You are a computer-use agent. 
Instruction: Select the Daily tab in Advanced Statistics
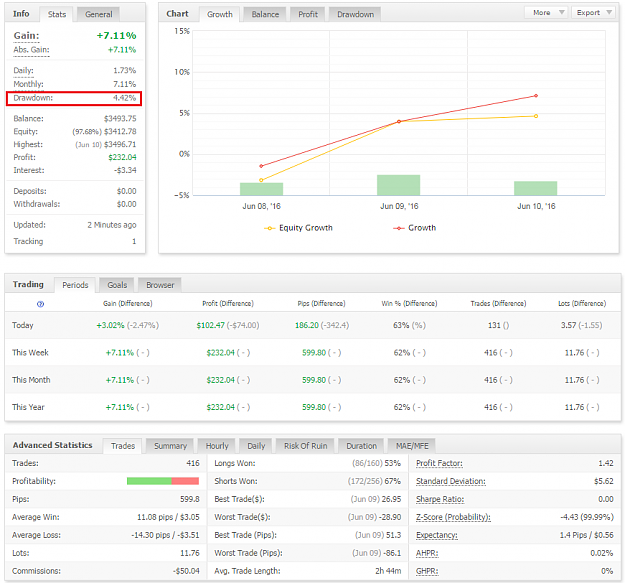point(256,446)
